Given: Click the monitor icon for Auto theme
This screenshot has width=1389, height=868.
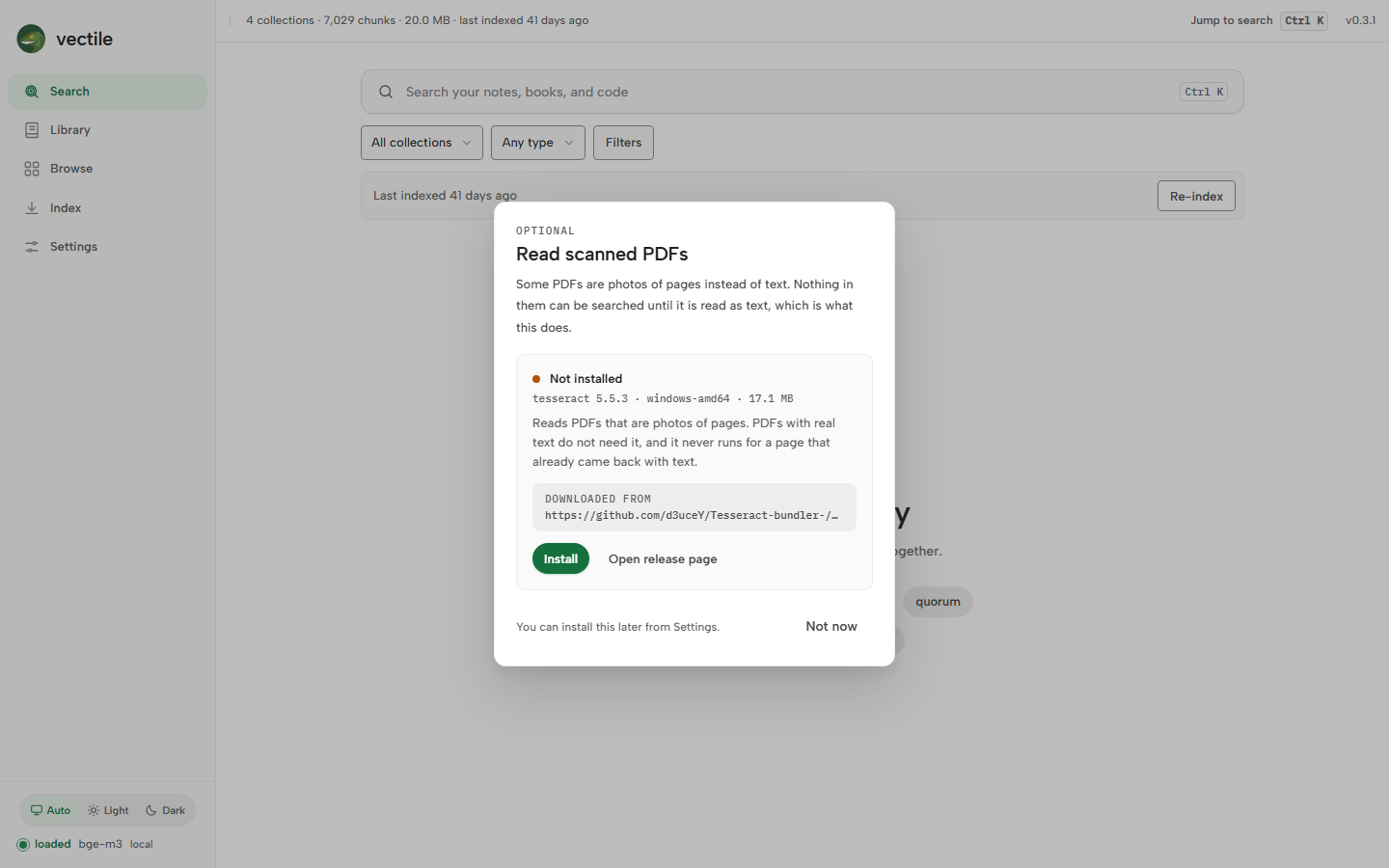Looking at the screenshot, I should pyautogui.click(x=37, y=810).
